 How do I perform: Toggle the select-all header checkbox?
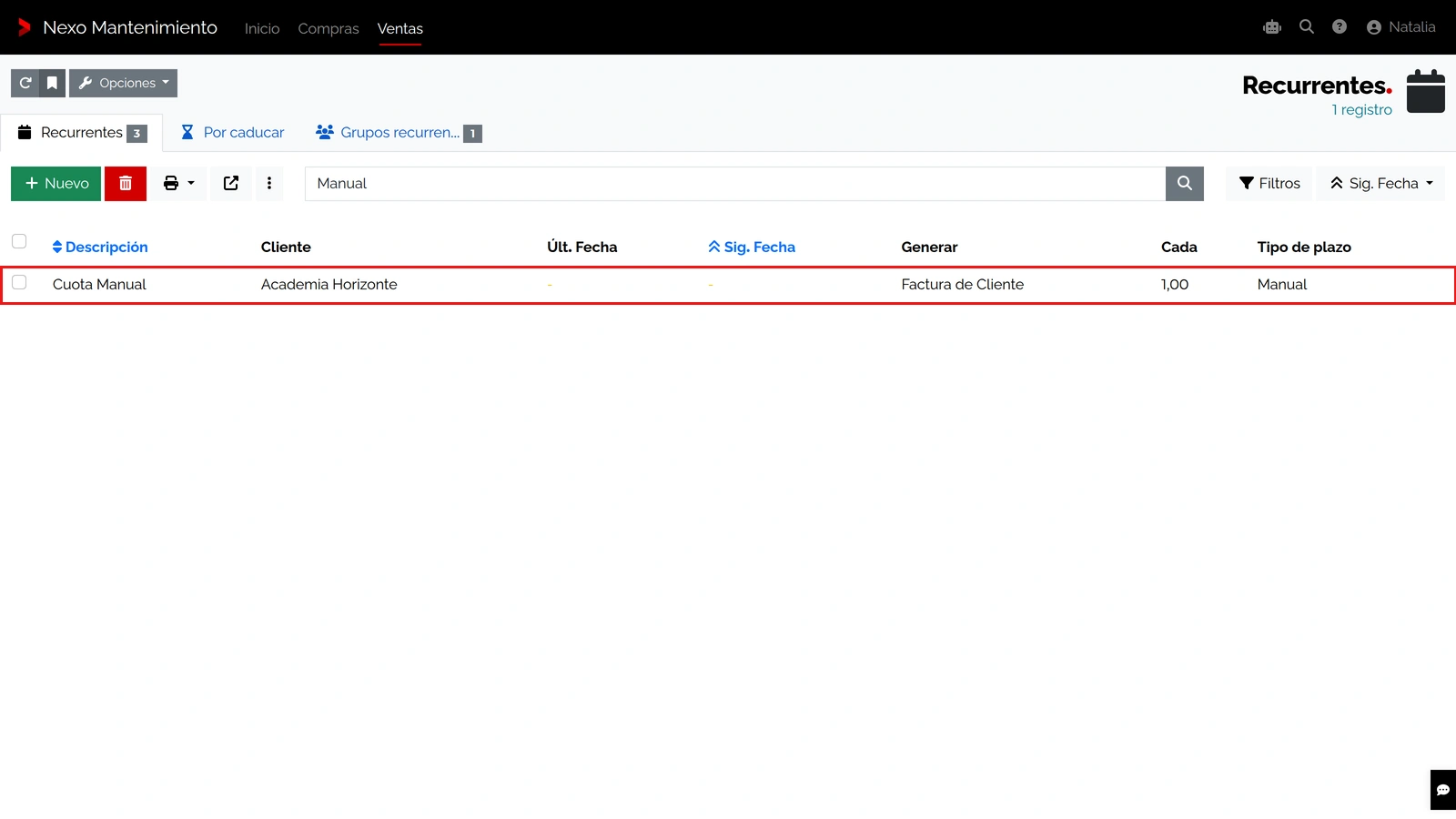[x=19, y=241]
